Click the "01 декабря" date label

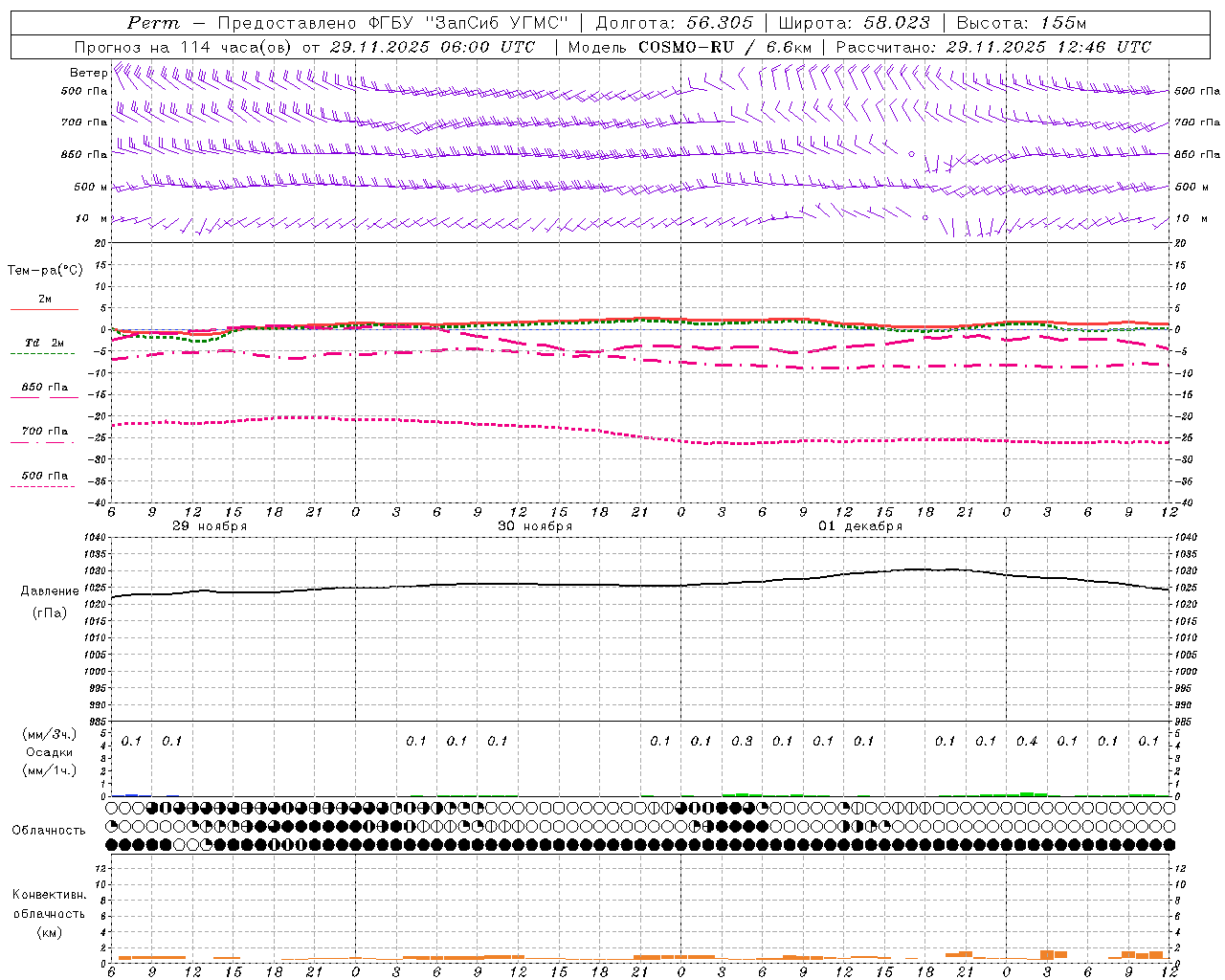[860, 526]
